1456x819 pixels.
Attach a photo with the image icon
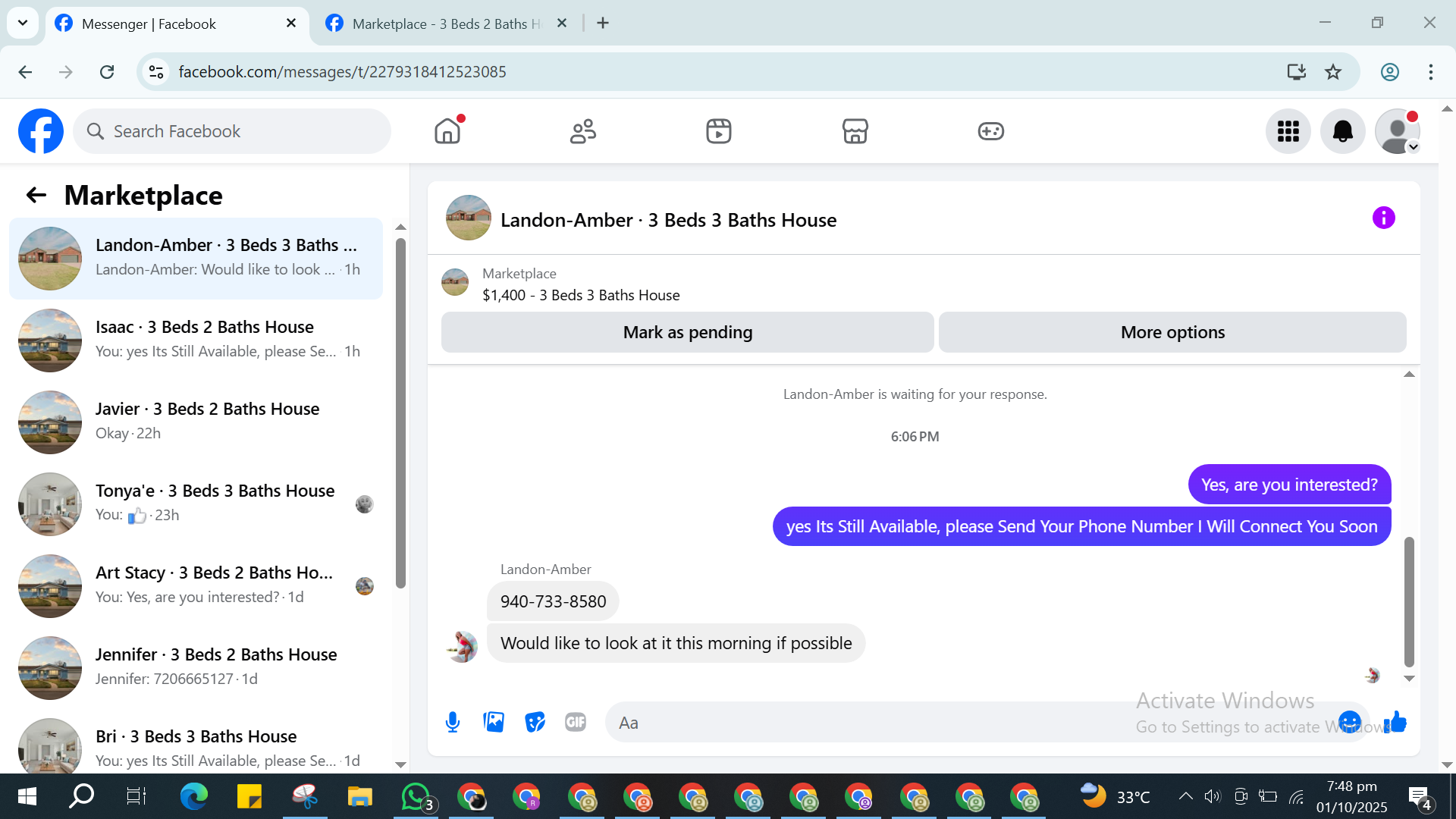click(x=494, y=722)
